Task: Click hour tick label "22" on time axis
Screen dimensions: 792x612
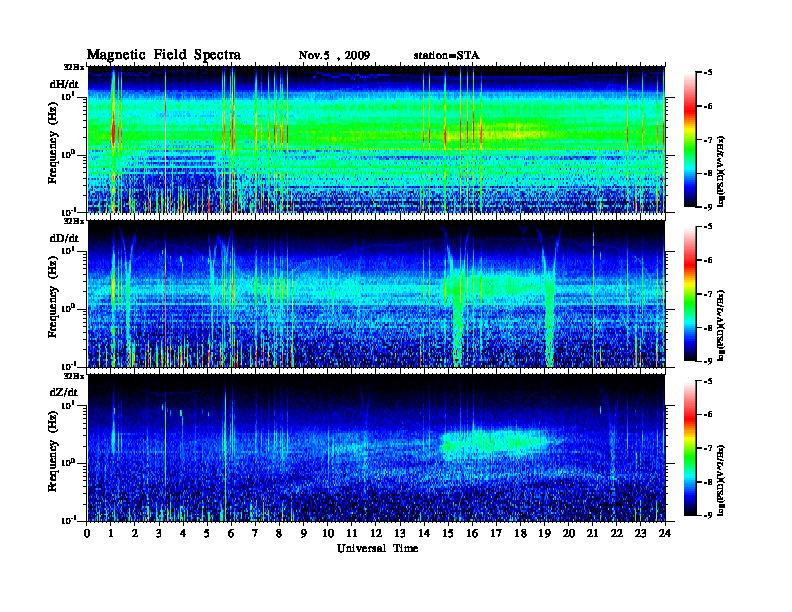Action: pos(617,533)
